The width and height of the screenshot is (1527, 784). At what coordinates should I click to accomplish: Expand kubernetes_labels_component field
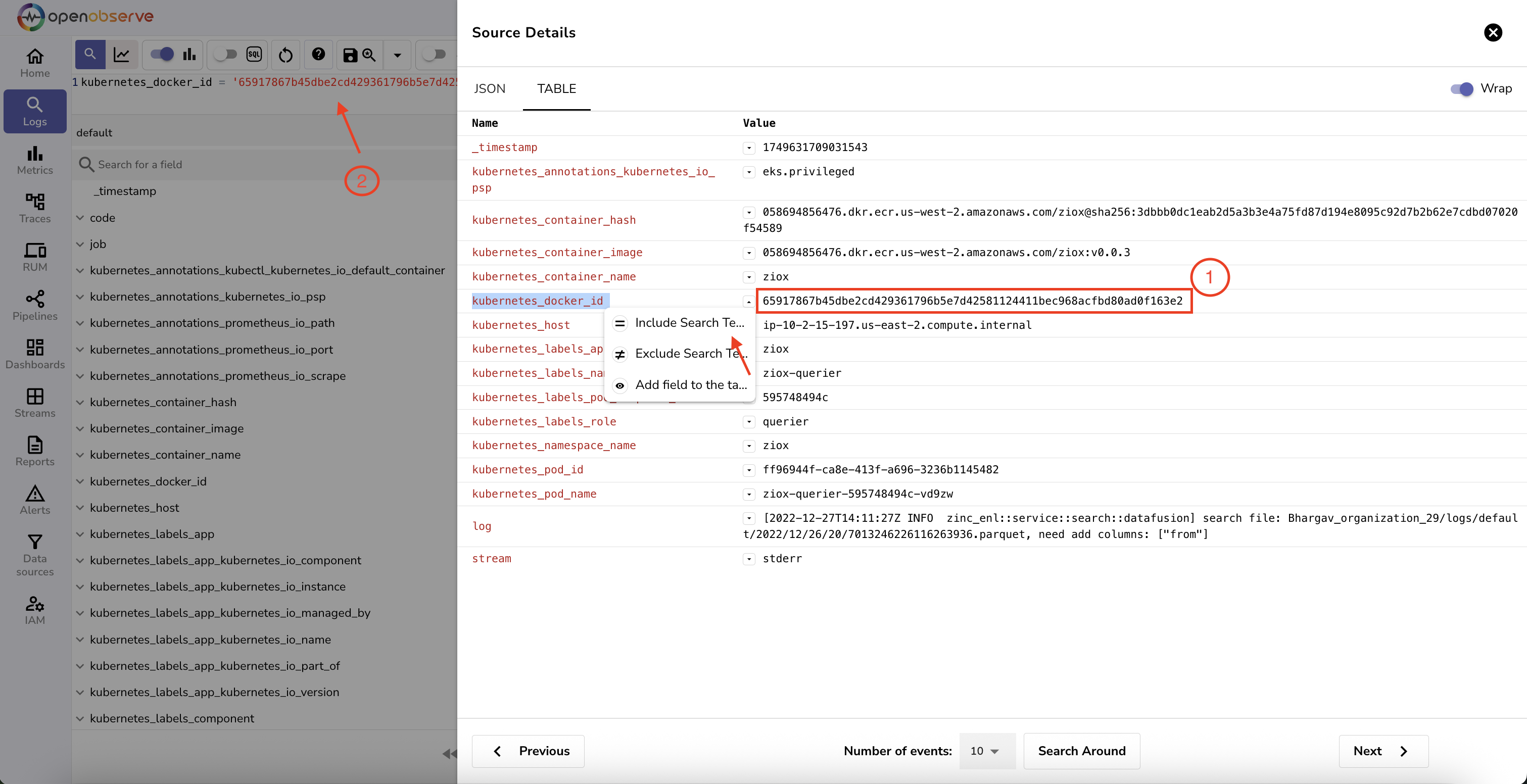pos(80,718)
